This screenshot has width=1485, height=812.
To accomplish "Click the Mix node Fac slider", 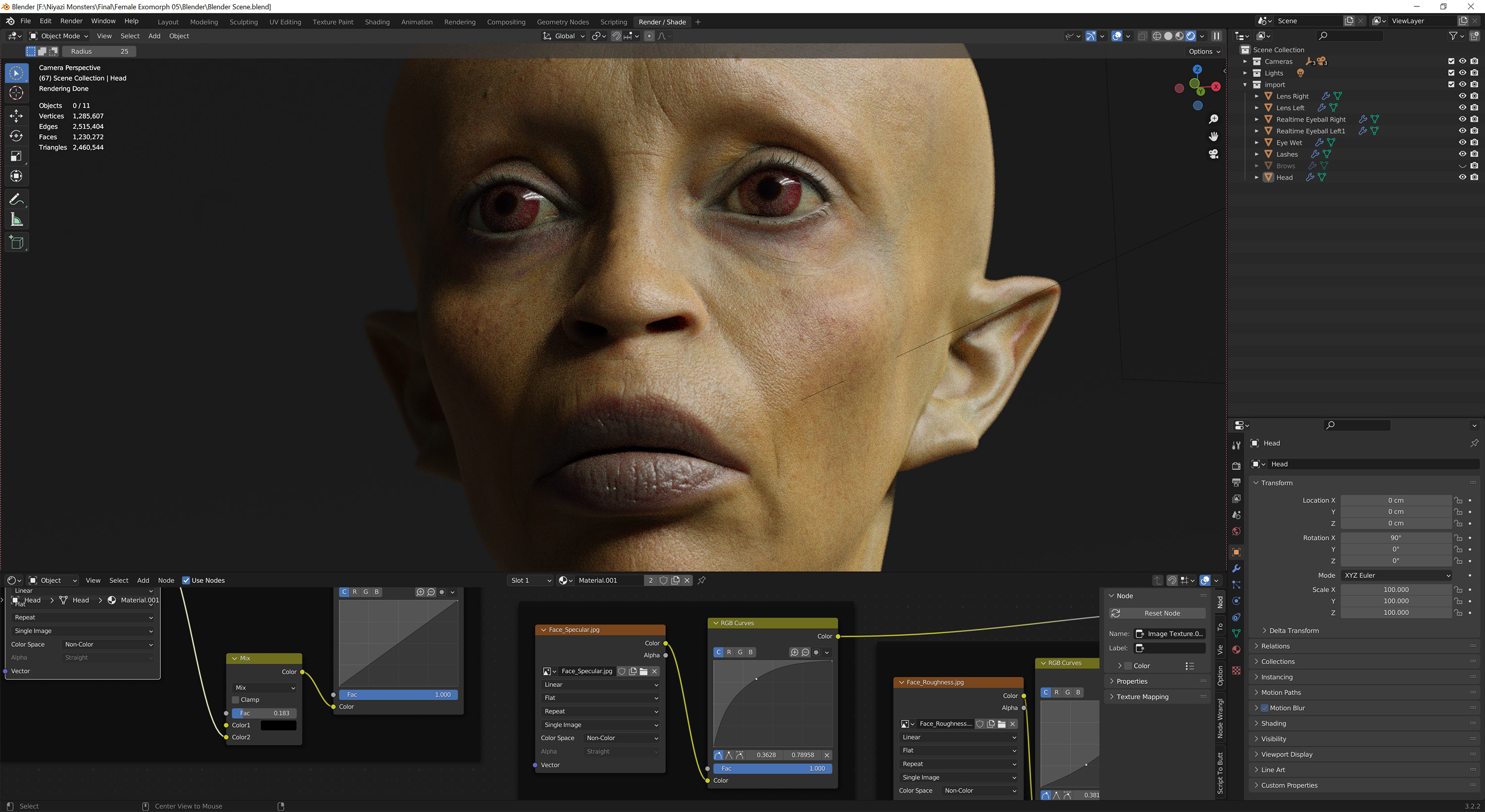I will click(x=264, y=713).
